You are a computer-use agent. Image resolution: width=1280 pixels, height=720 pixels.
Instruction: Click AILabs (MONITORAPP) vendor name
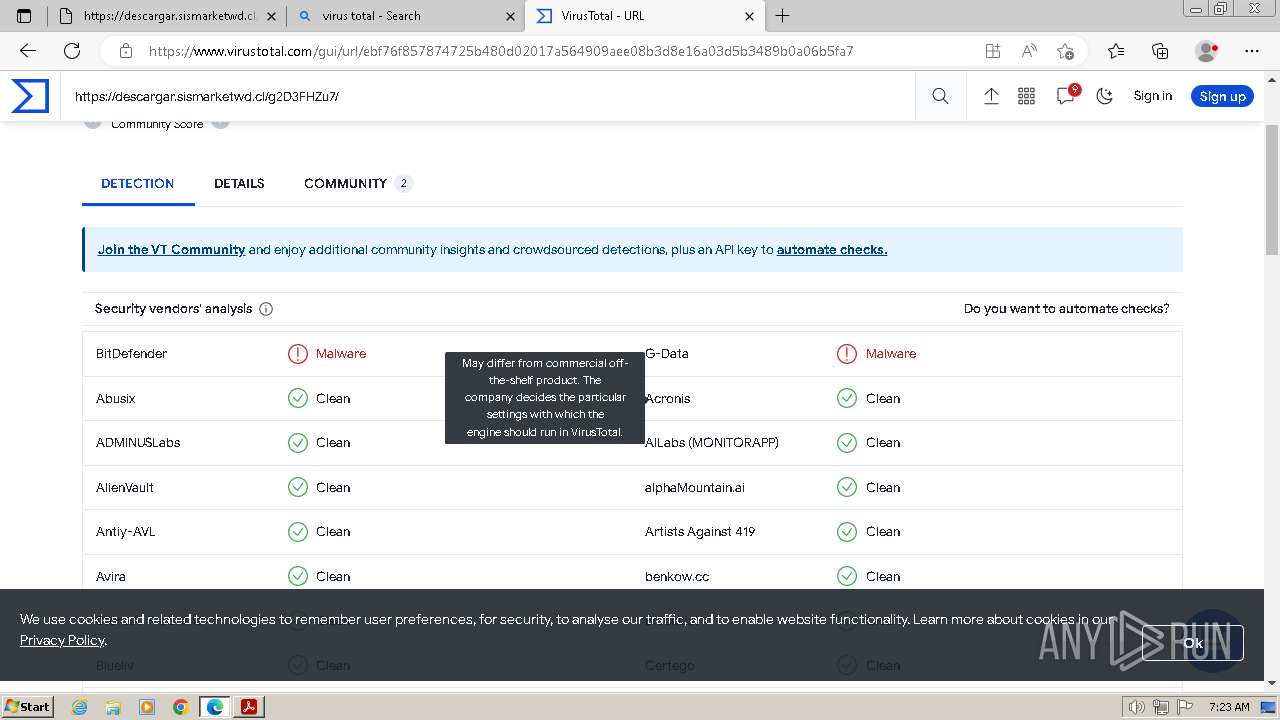[x=712, y=442]
